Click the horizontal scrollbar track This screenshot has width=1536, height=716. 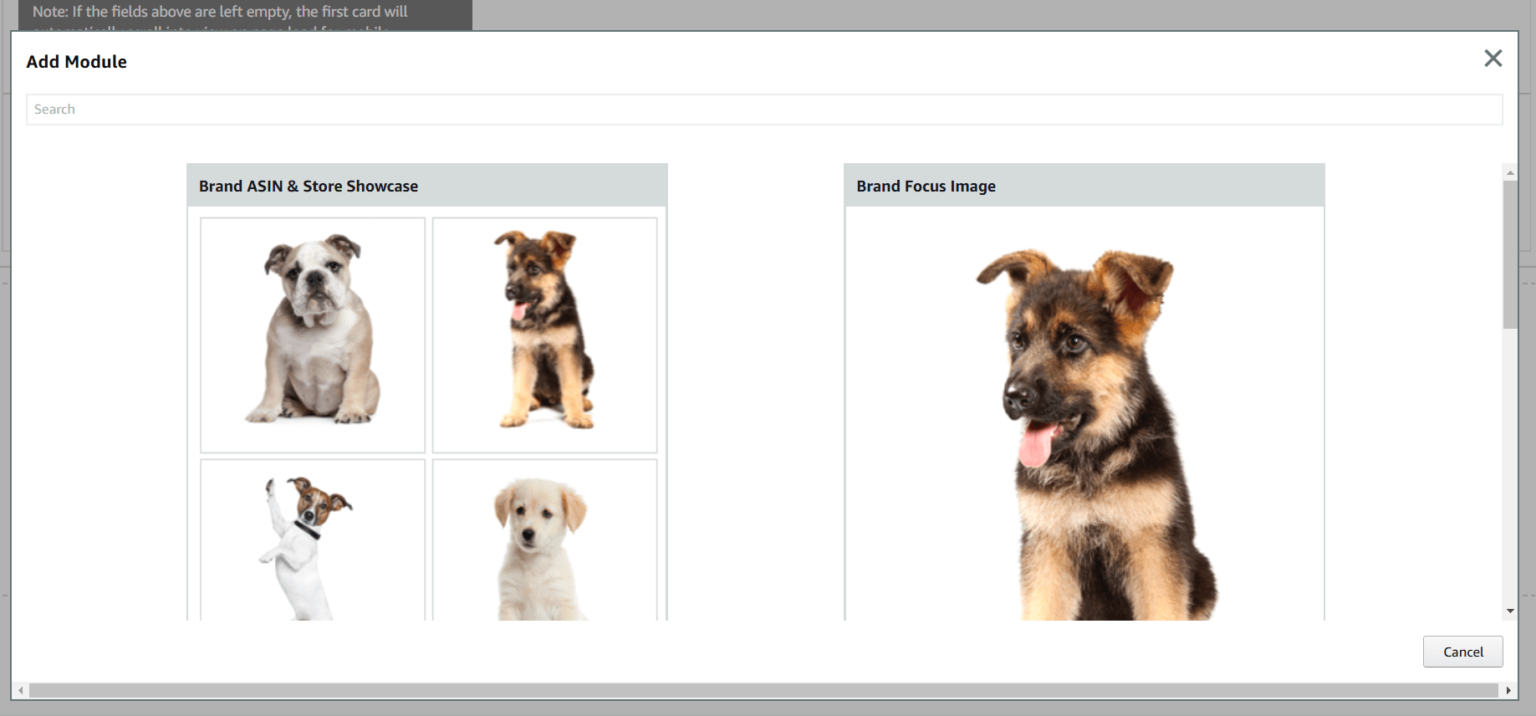pos(760,690)
